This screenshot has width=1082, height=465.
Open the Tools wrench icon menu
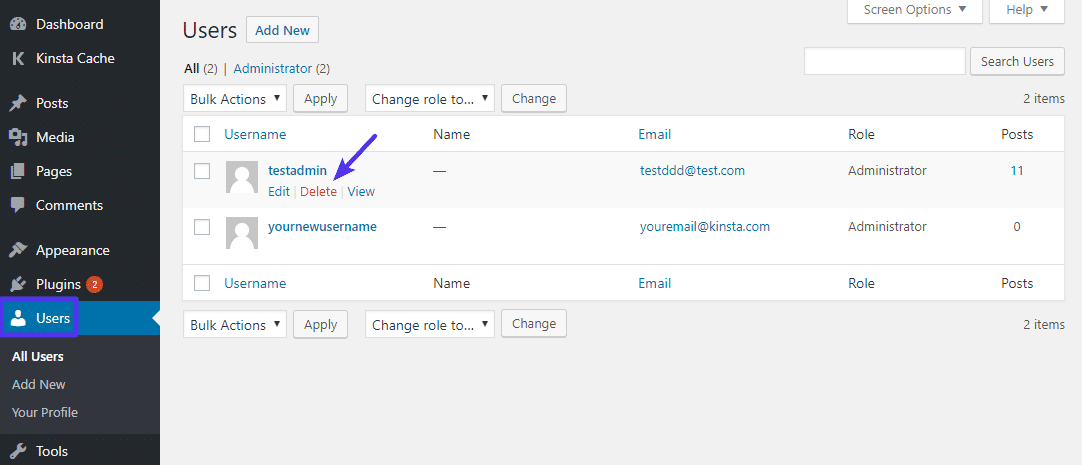[x=18, y=451]
